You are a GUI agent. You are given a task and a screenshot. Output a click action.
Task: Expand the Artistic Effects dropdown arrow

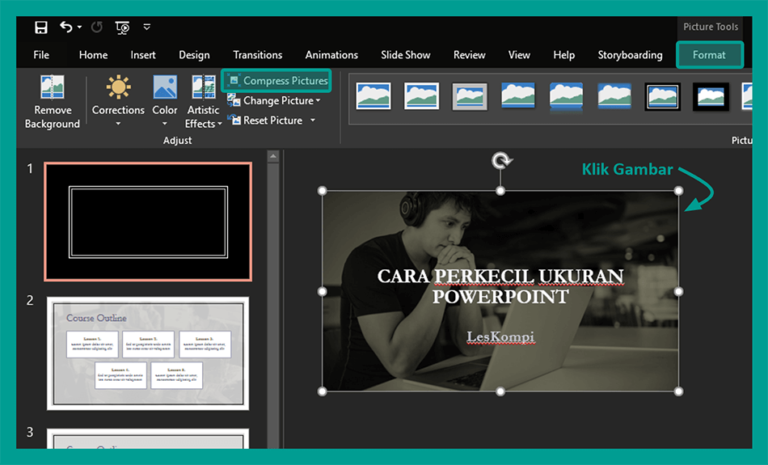[219, 124]
